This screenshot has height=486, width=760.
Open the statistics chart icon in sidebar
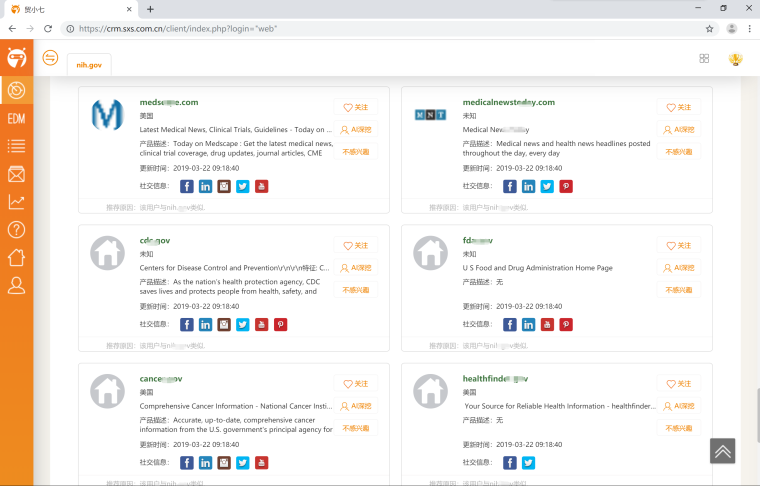tap(16, 202)
